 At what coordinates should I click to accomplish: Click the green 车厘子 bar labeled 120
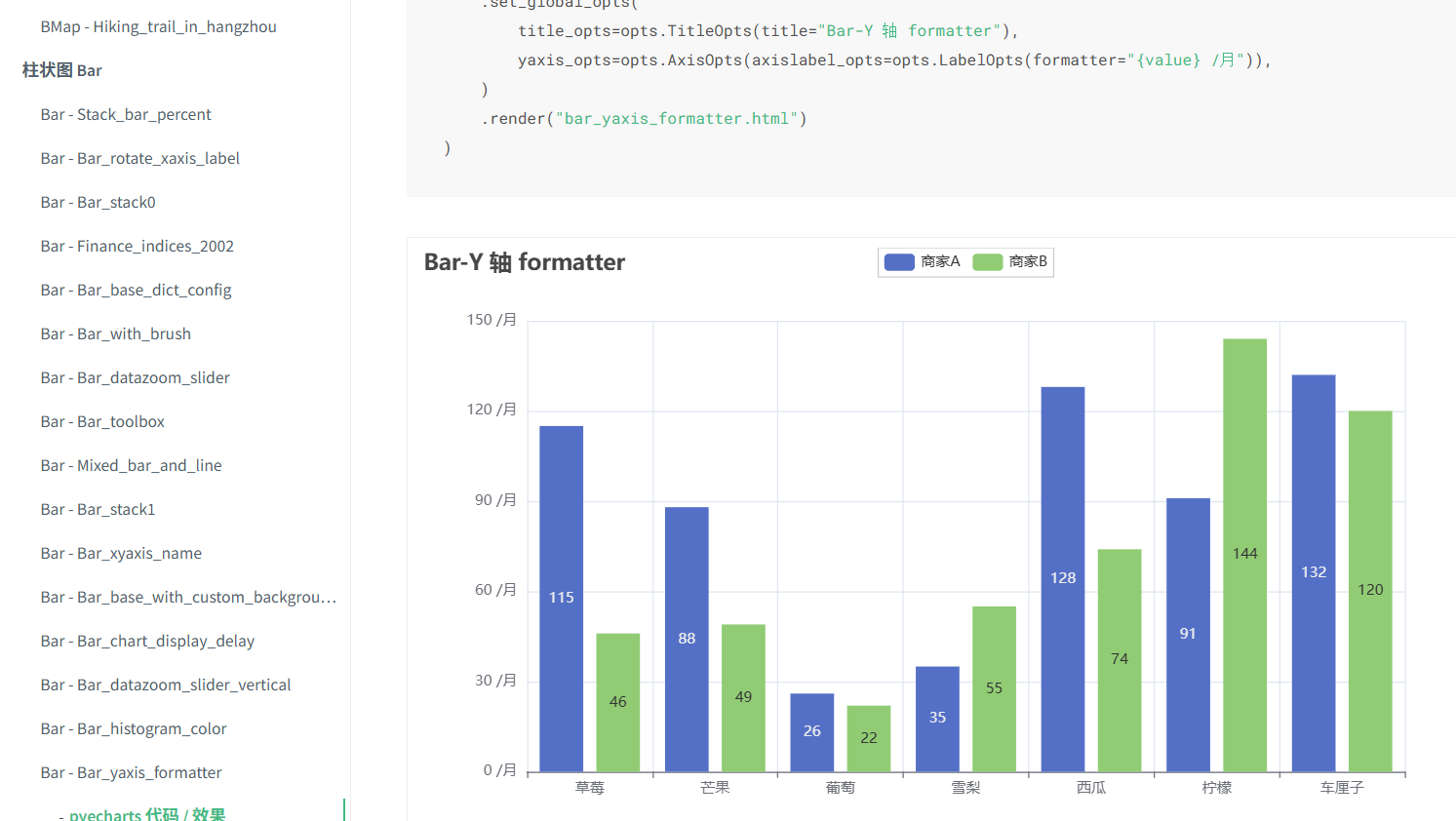pyautogui.click(x=1370, y=591)
